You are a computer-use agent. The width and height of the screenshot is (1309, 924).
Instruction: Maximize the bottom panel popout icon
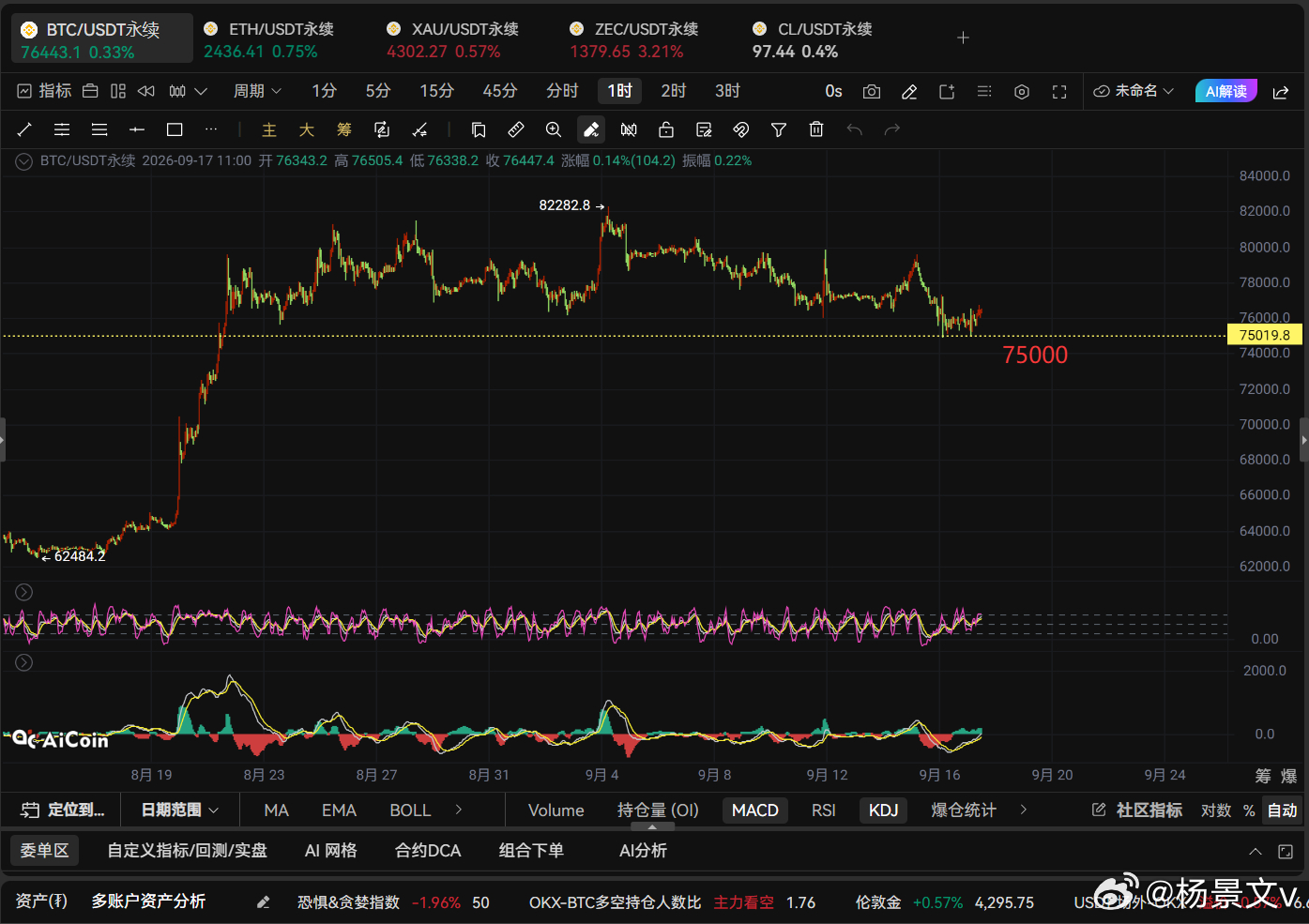pos(1285,852)
